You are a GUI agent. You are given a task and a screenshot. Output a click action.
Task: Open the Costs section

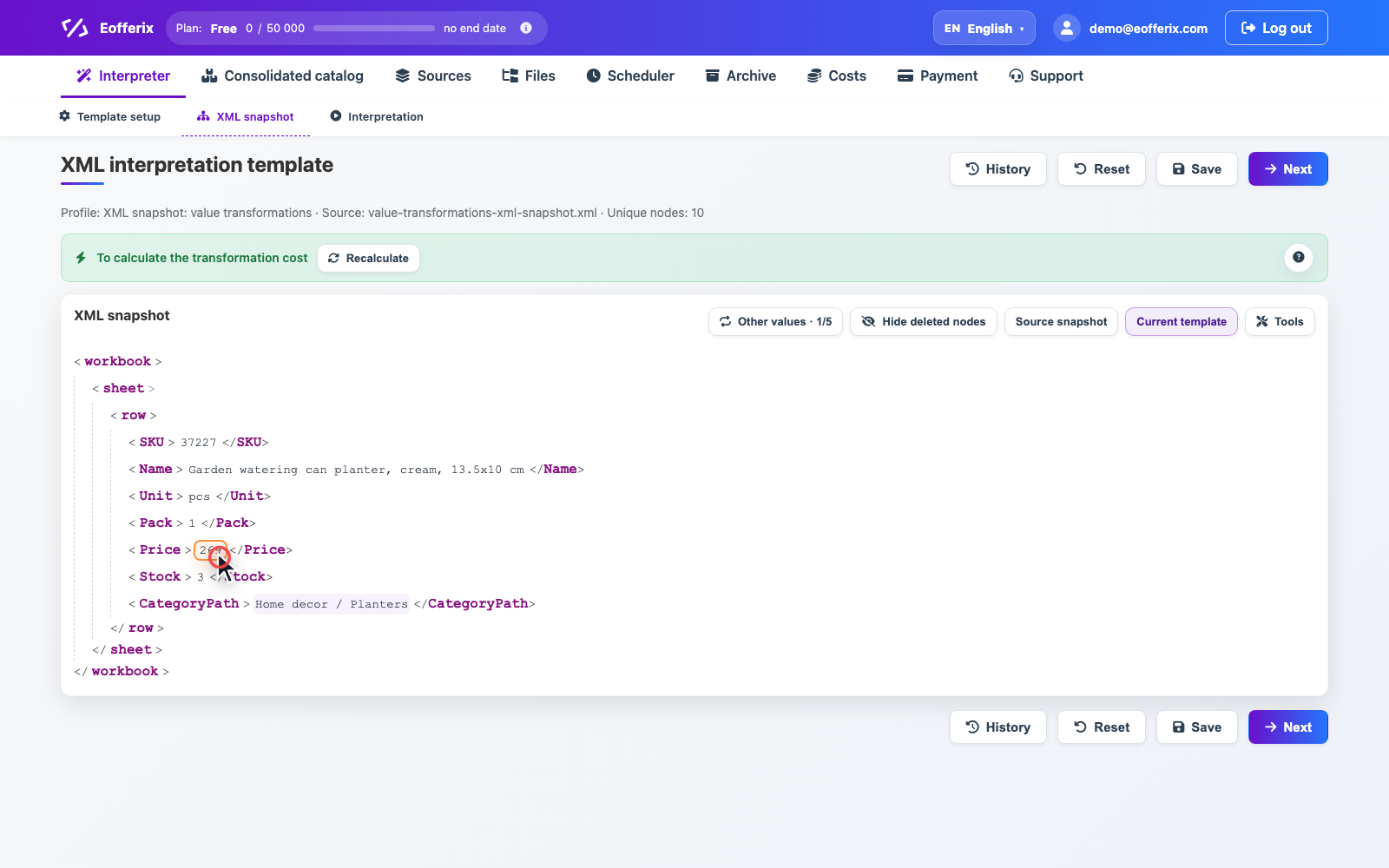click(x=837, y=76)
